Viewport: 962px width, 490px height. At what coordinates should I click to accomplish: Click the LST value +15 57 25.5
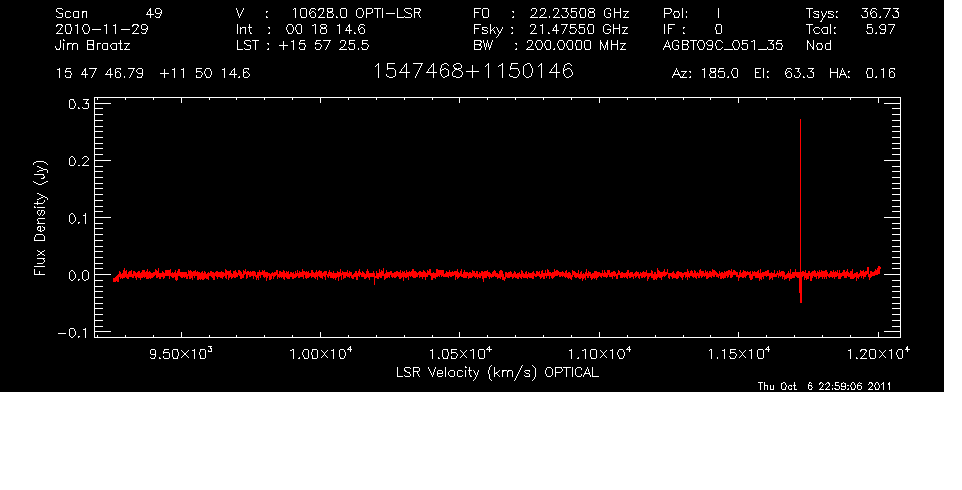(324, 45)
